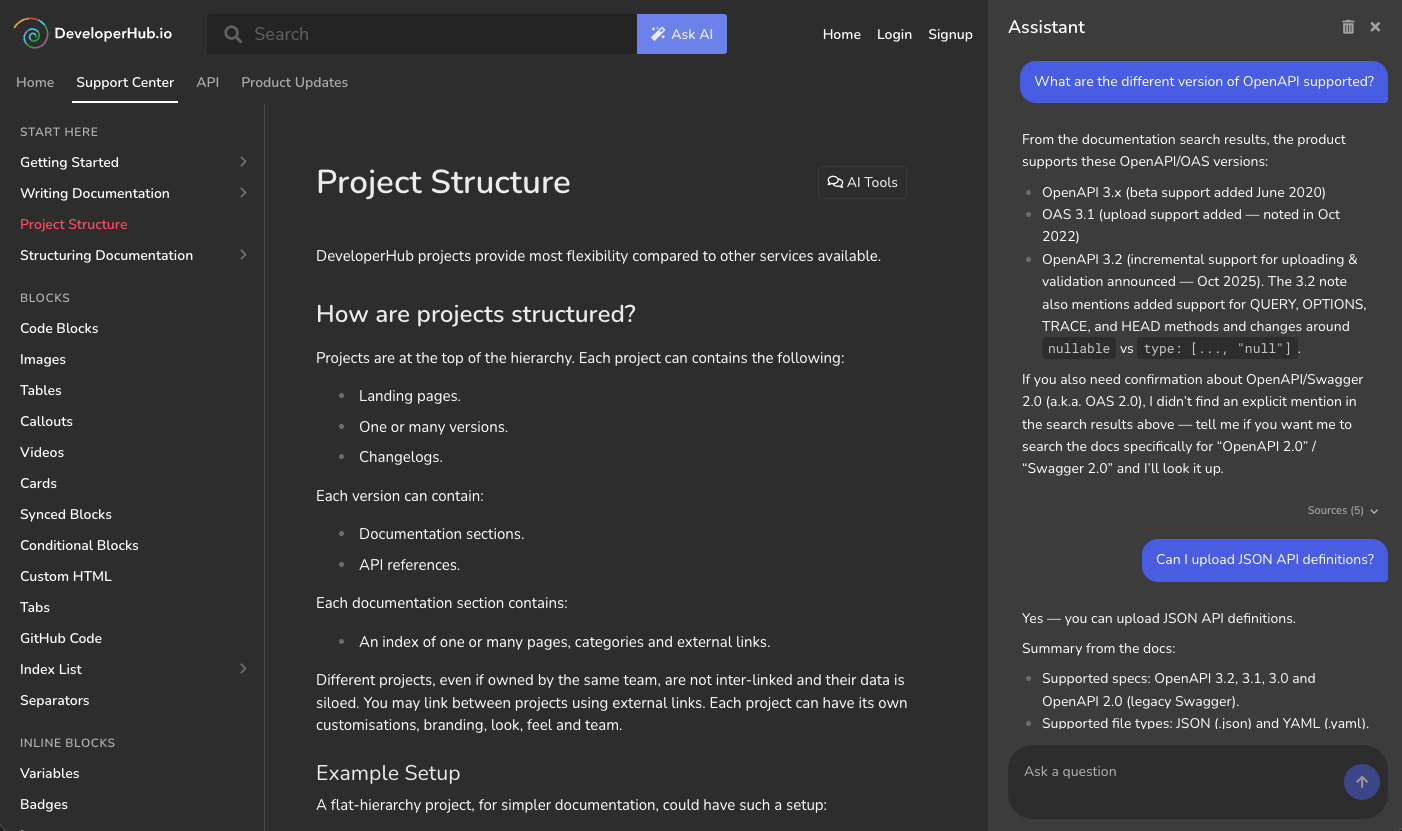
Task: Expand the Structuring Documentation chevron
Action: [243, 255]
